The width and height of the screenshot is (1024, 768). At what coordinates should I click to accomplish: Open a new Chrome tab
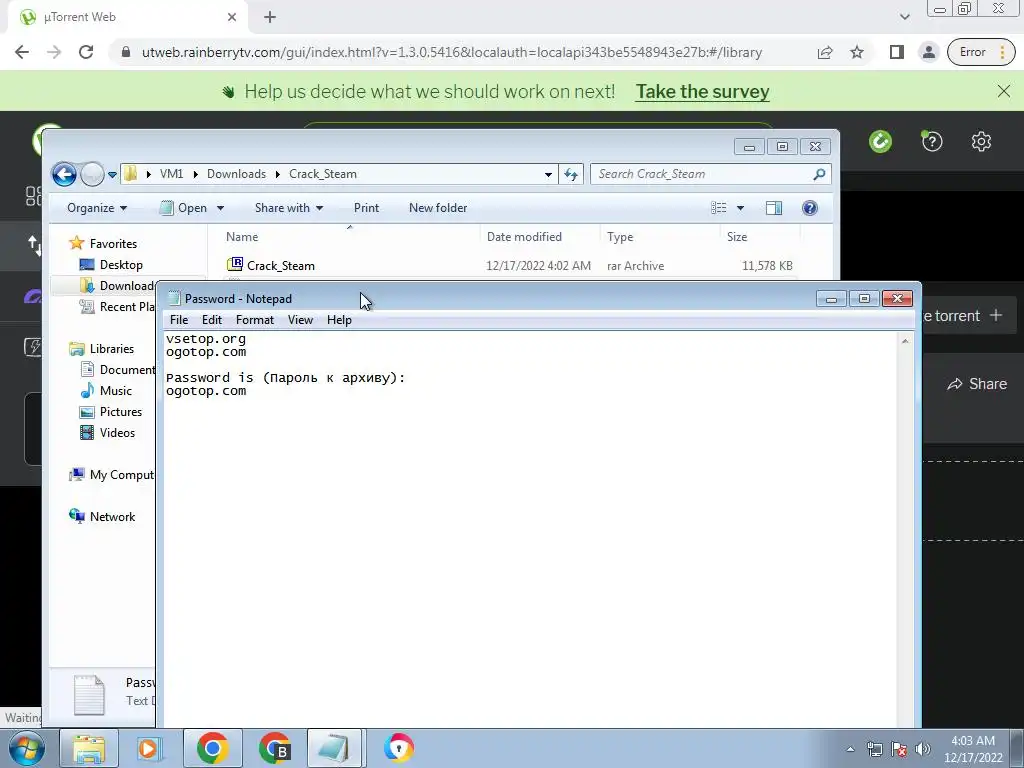tap(270, 18)
